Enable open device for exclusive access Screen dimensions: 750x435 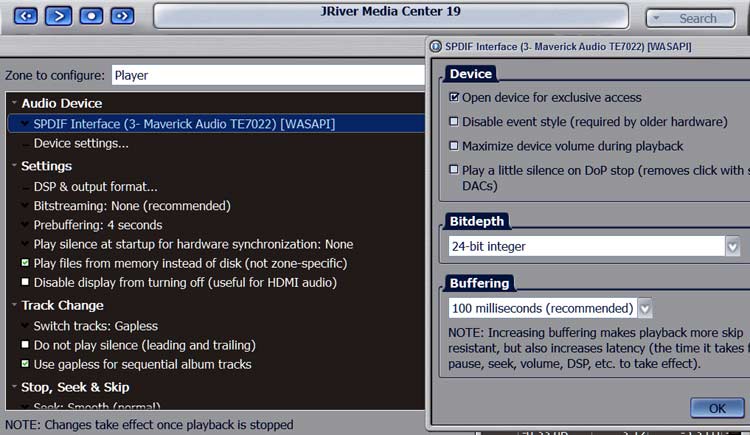click(x=454, y=98)
